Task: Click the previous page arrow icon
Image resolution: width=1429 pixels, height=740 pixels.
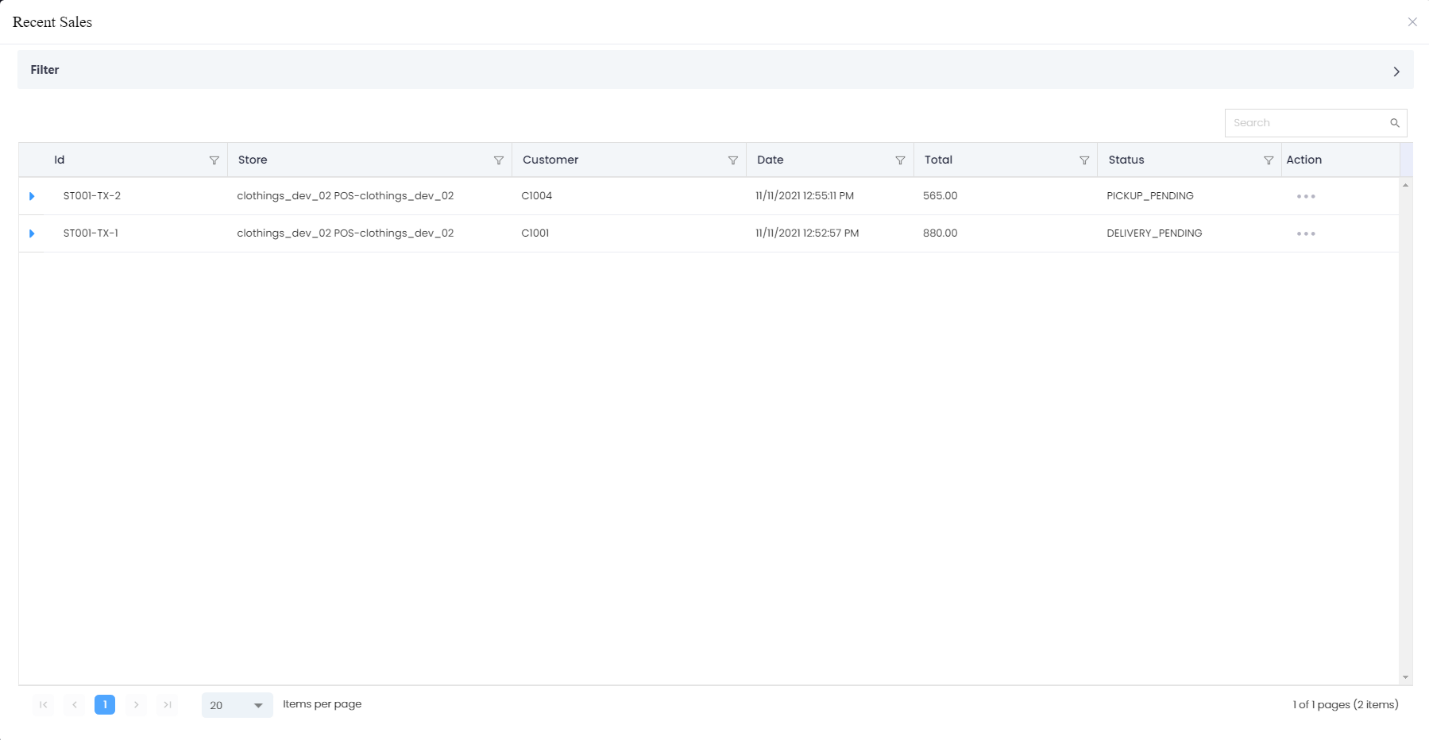Action: click(x=74, y=704)
